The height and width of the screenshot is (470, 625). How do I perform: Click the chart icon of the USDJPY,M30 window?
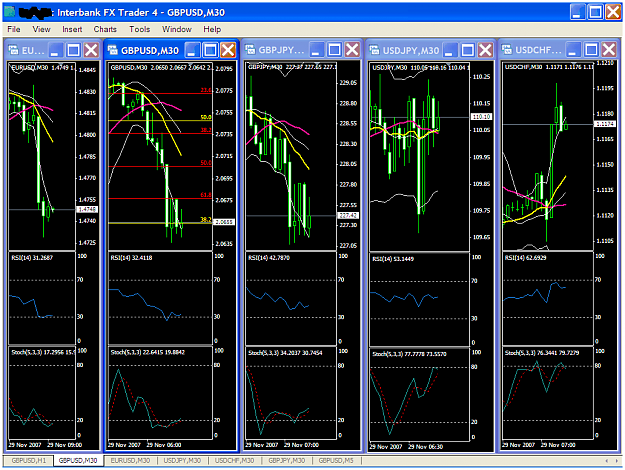[374, 50]
